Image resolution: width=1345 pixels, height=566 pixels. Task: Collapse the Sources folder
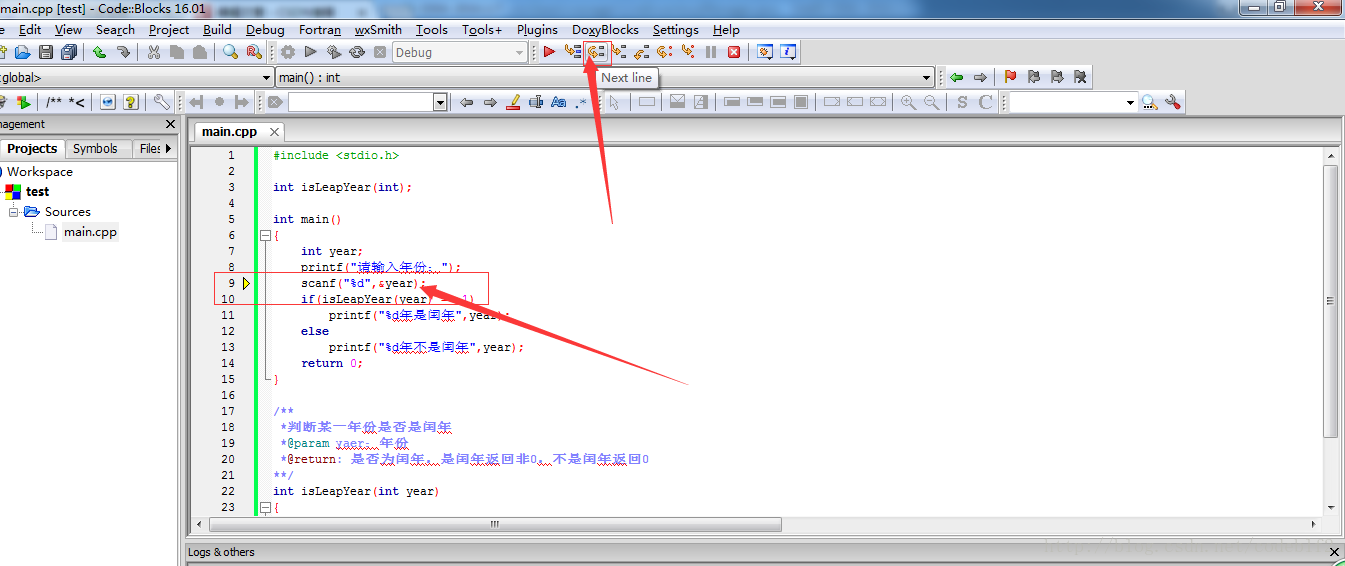[x=14, y=212]
